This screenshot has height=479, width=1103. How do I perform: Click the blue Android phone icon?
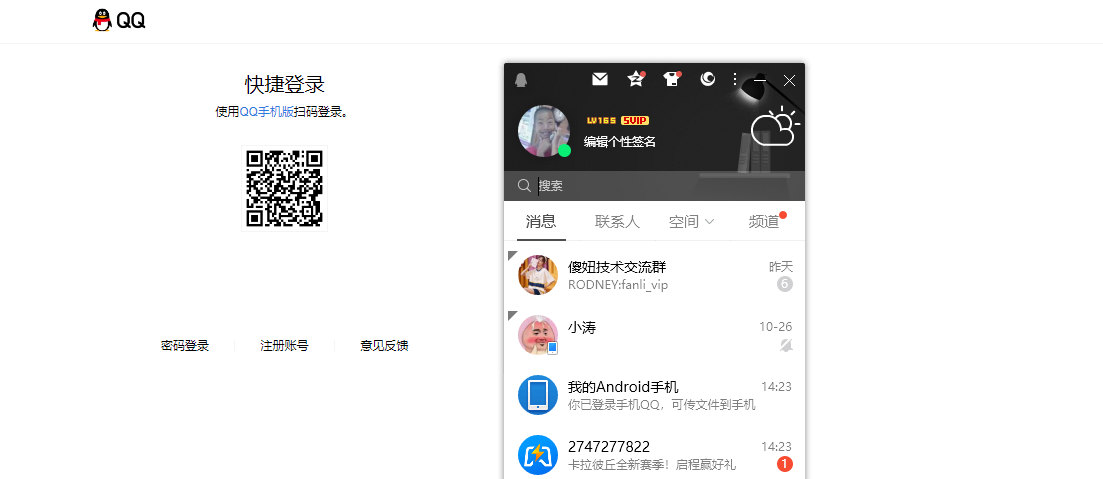point(538,395)
